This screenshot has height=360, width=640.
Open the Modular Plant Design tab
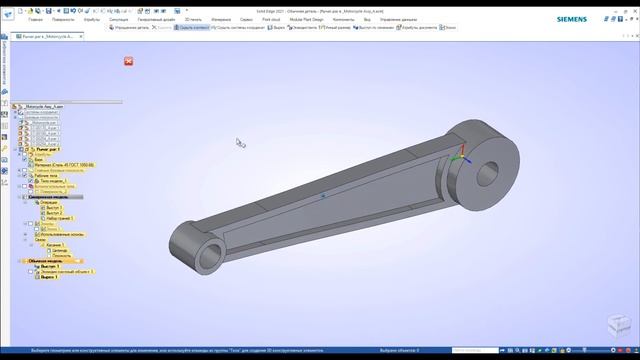click(307, 19)
